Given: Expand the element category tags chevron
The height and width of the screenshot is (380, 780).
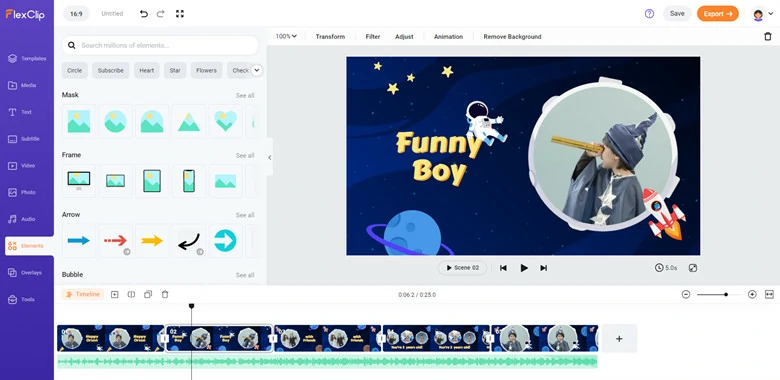Looking at the screenshot, I should [257, 70].
